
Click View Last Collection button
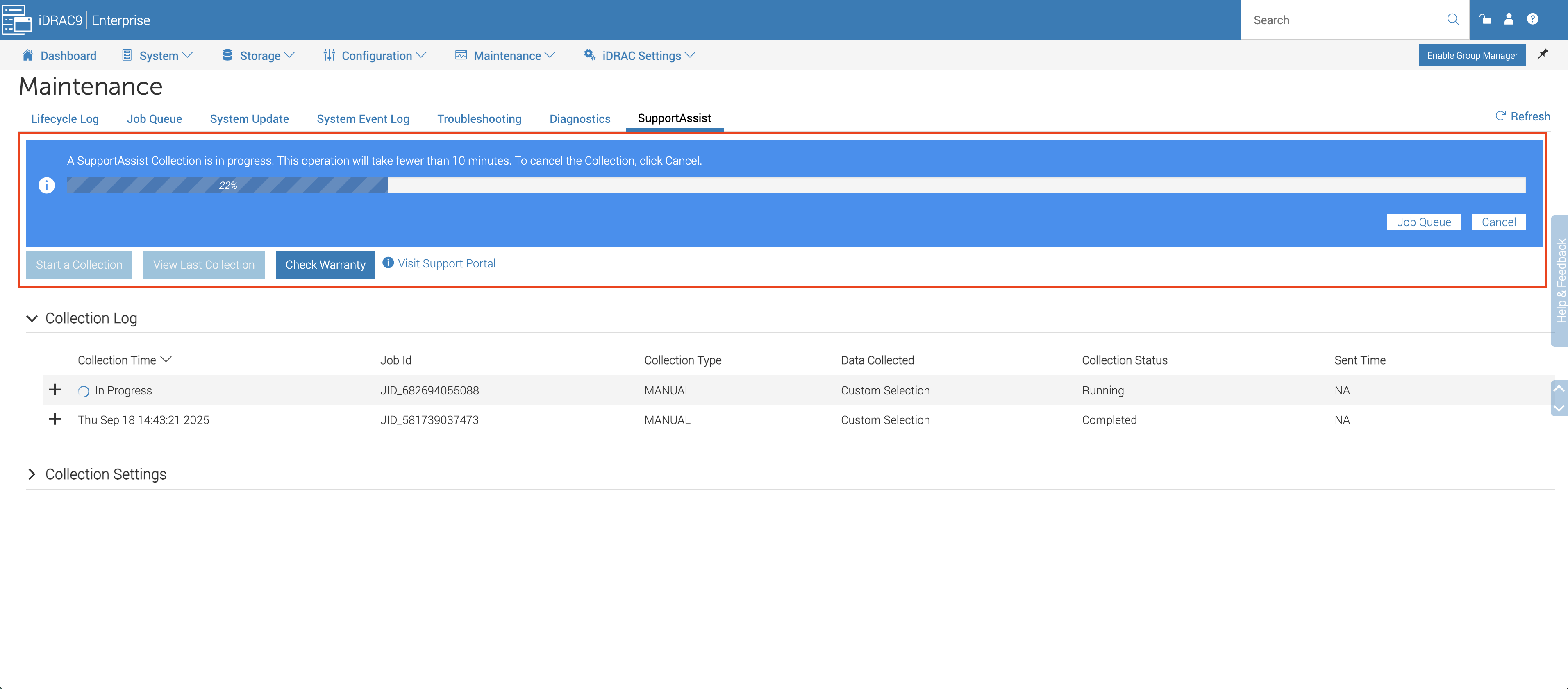click(x=204, y=265)
